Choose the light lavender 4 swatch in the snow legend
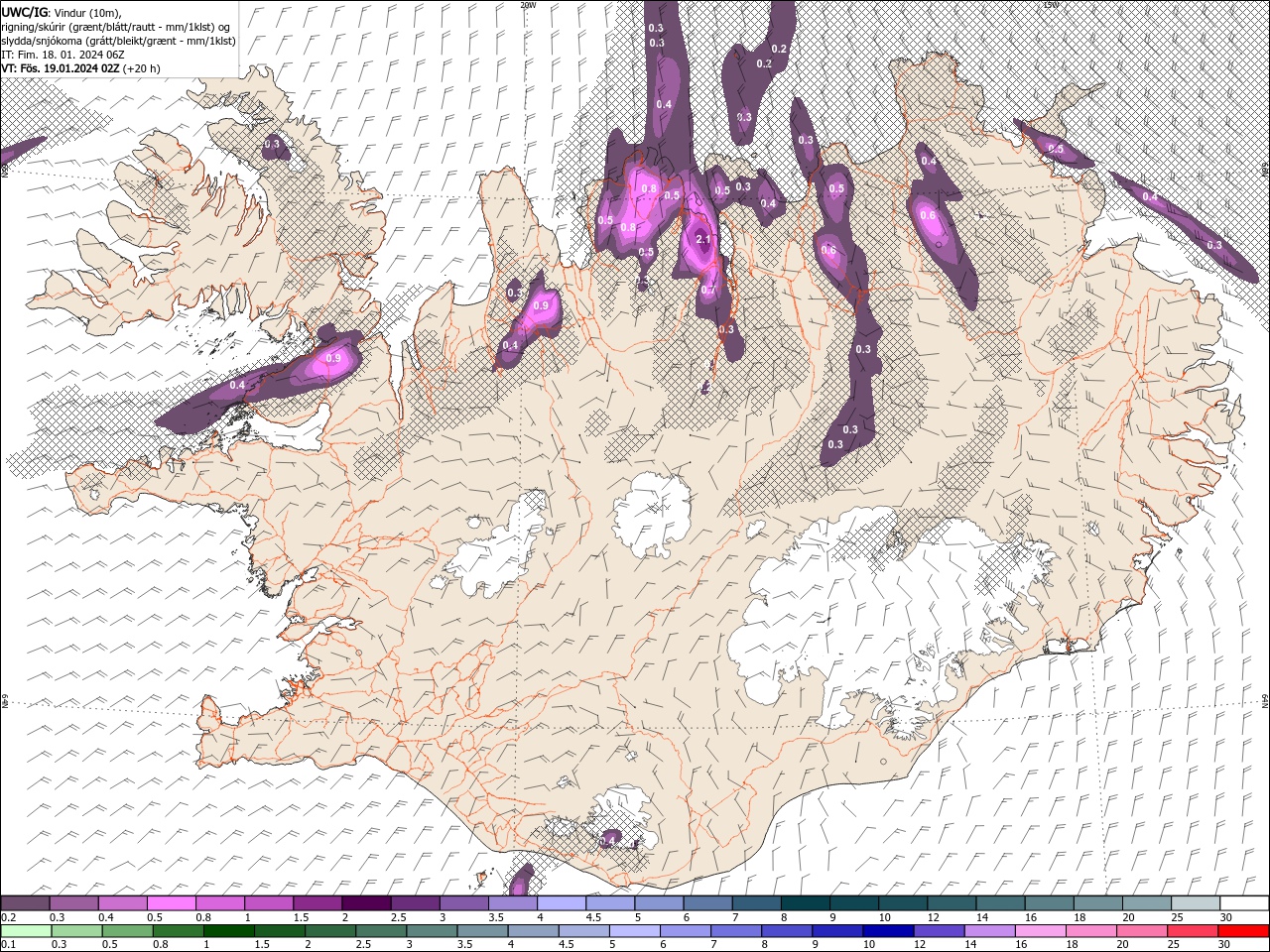This screenshot has height=952, width=1270. click(561, 903)
